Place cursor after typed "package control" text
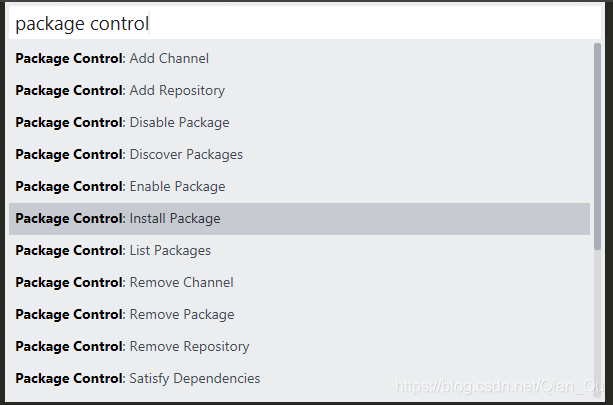 150,22
